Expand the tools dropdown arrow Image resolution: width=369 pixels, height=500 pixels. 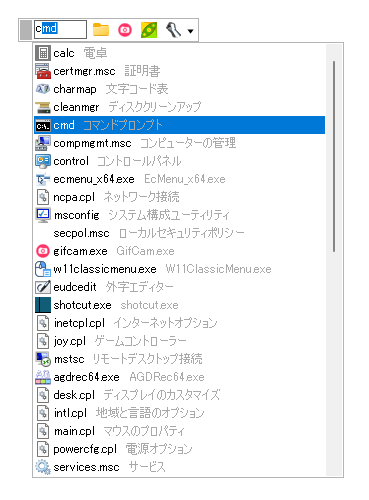pos(190,31)
